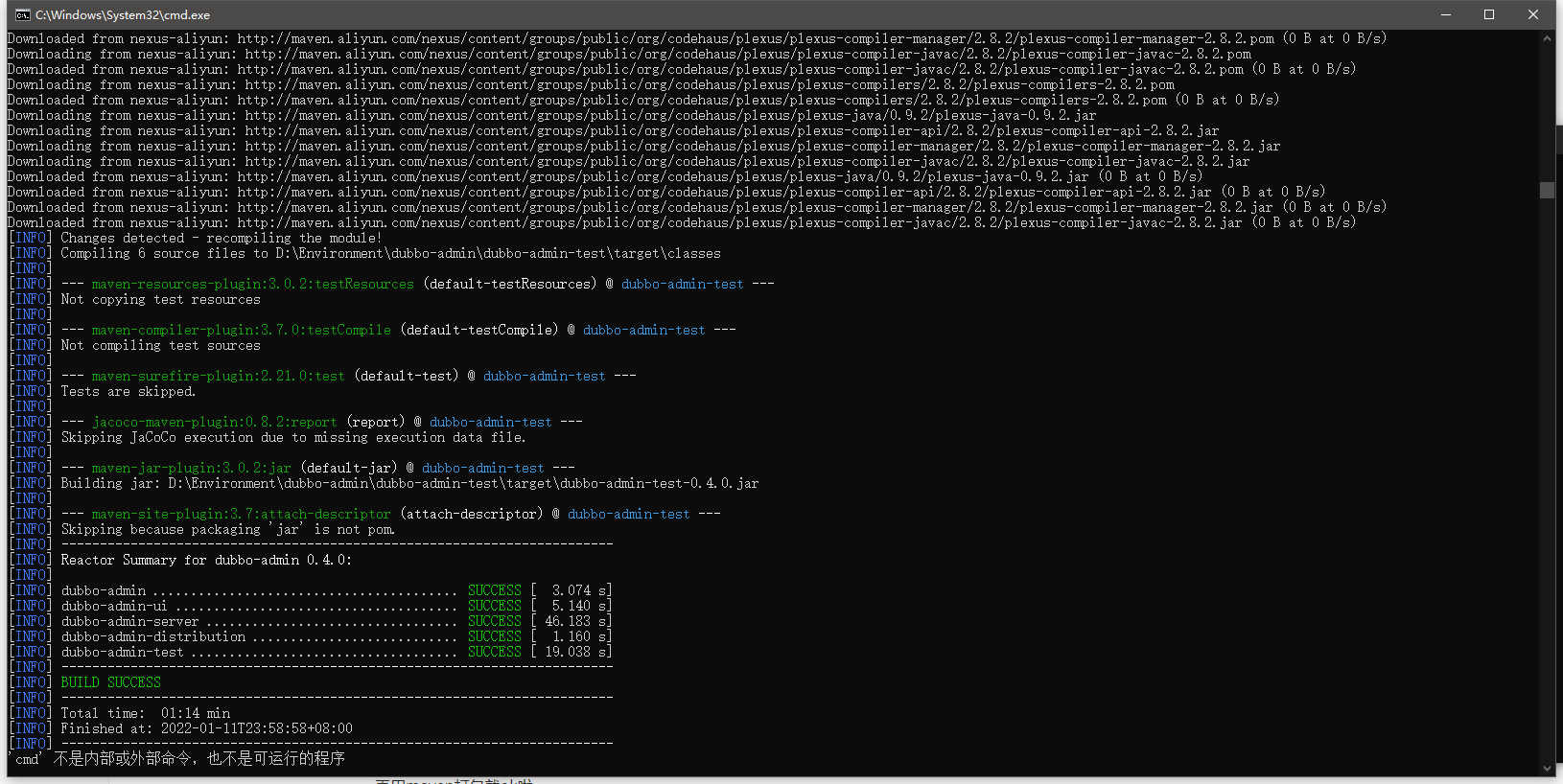Click the green maven-compiler-plugin:3.7.0:testCompile text
1563x784 pixels.
coord(242,330)
